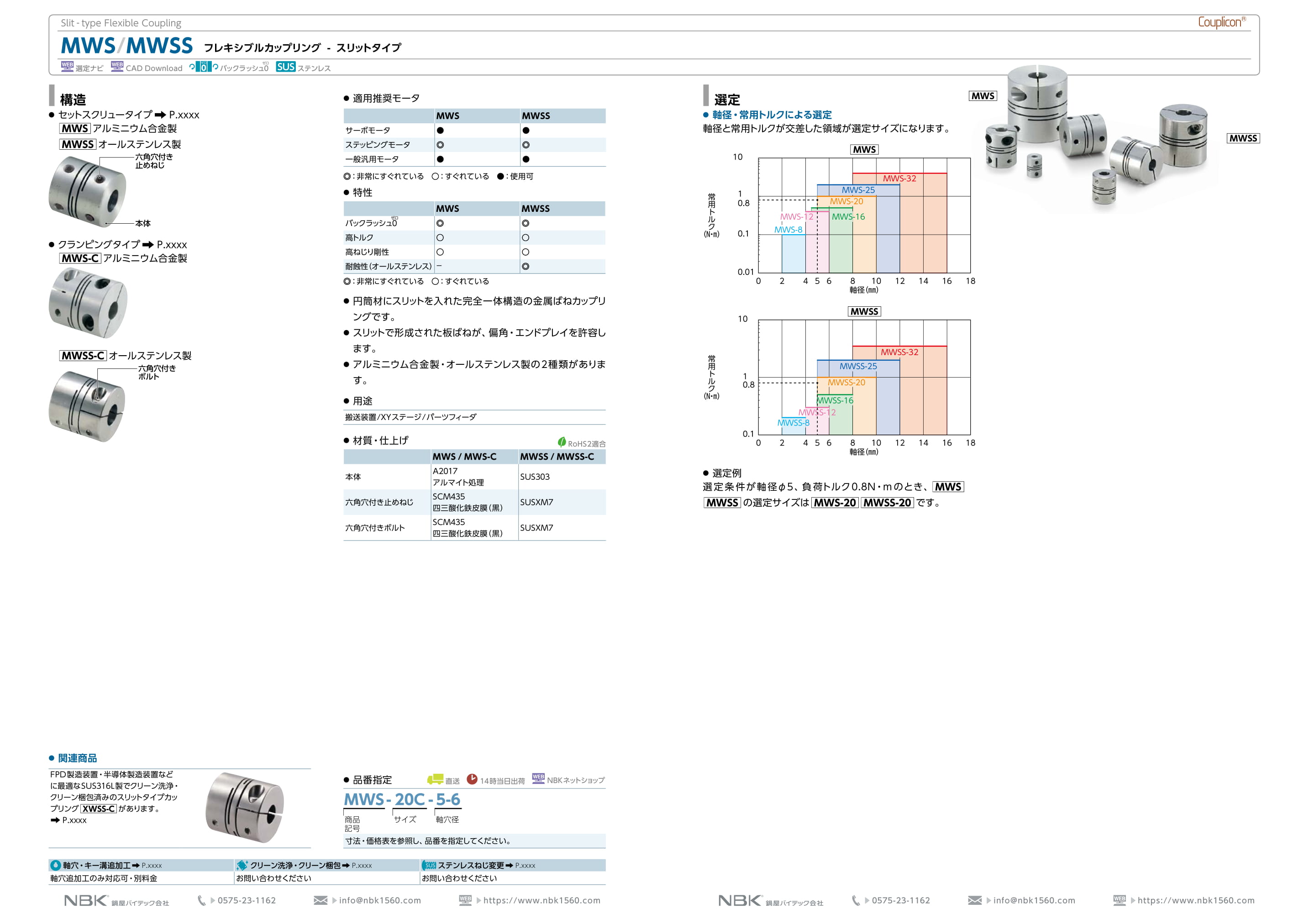Click the red clock 14時当日出荷 icon
The height and width of the screenshot is (924, 1309).
[472, 779]
